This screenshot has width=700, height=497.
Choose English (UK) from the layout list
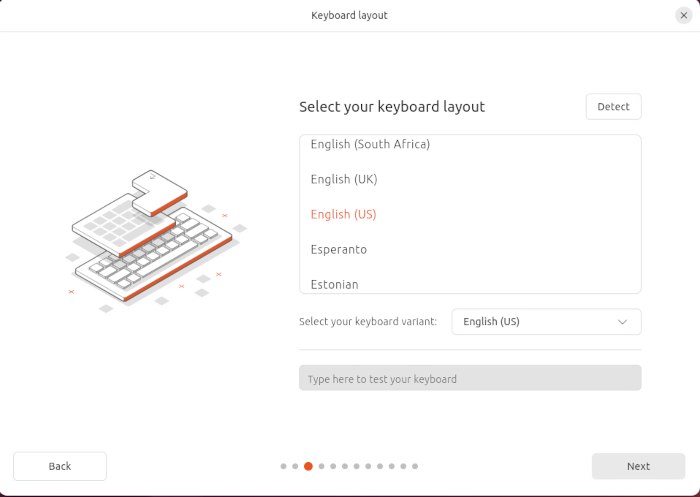pos(344,179)
